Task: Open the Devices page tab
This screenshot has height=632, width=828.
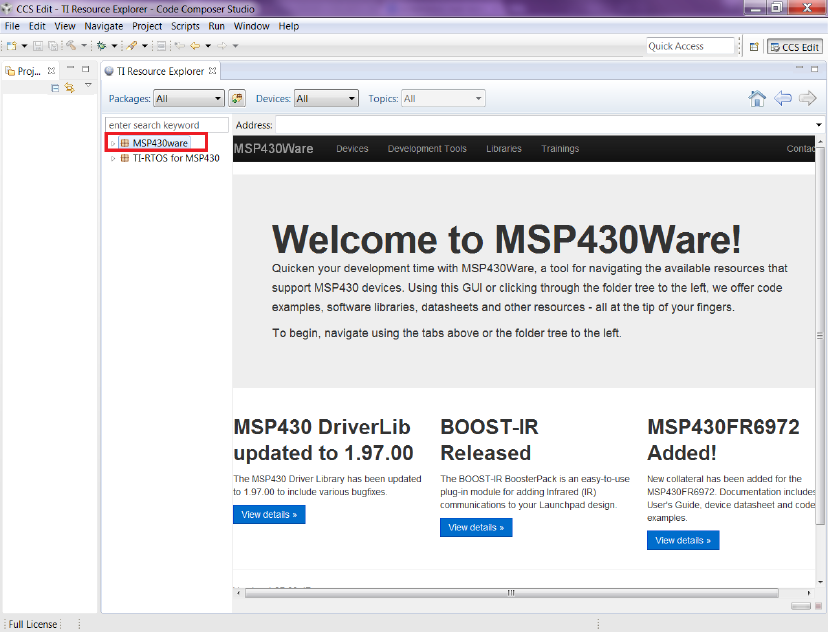Action: tap(352, 149)
